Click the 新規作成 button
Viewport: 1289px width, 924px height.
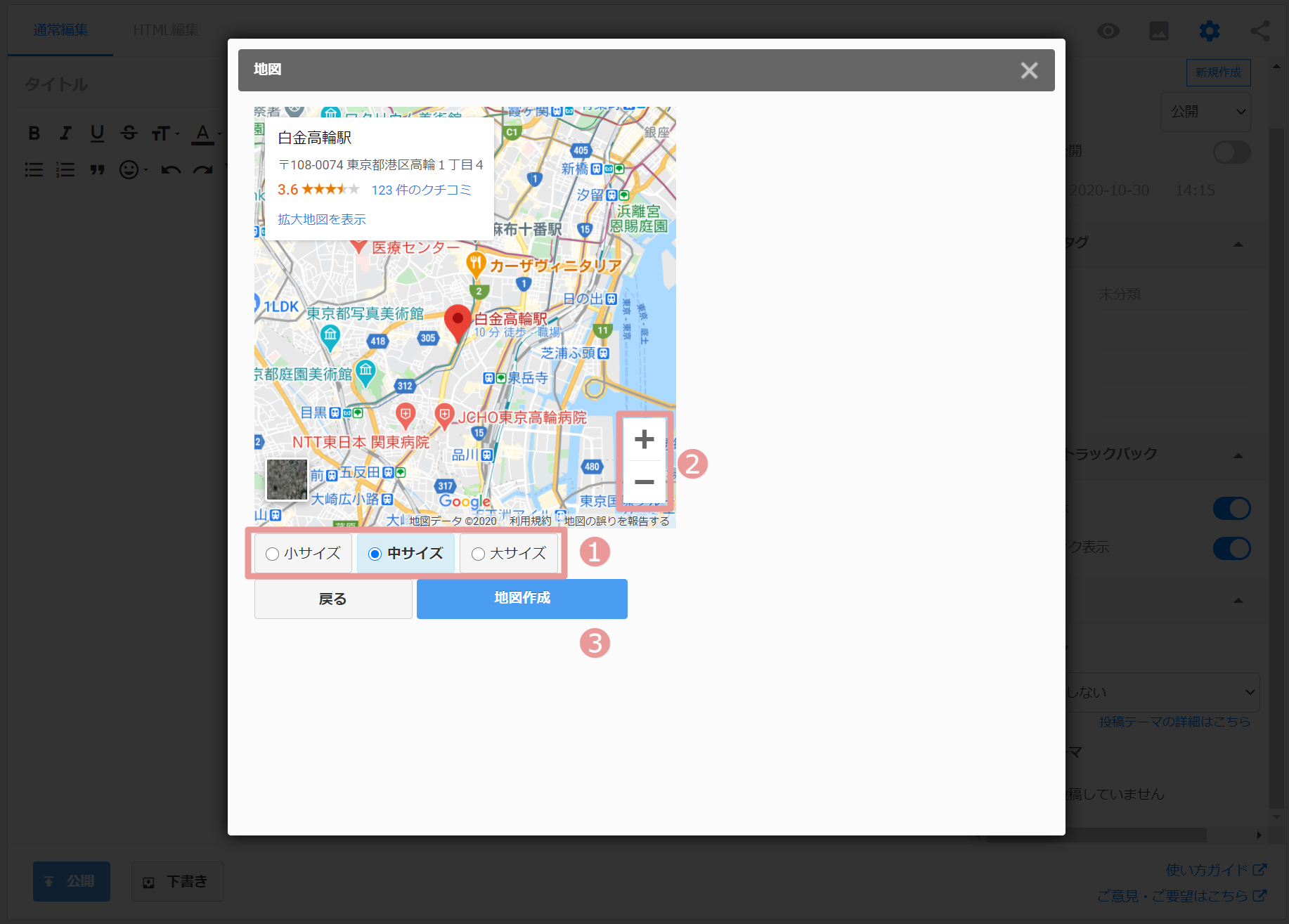[1219, 72]
